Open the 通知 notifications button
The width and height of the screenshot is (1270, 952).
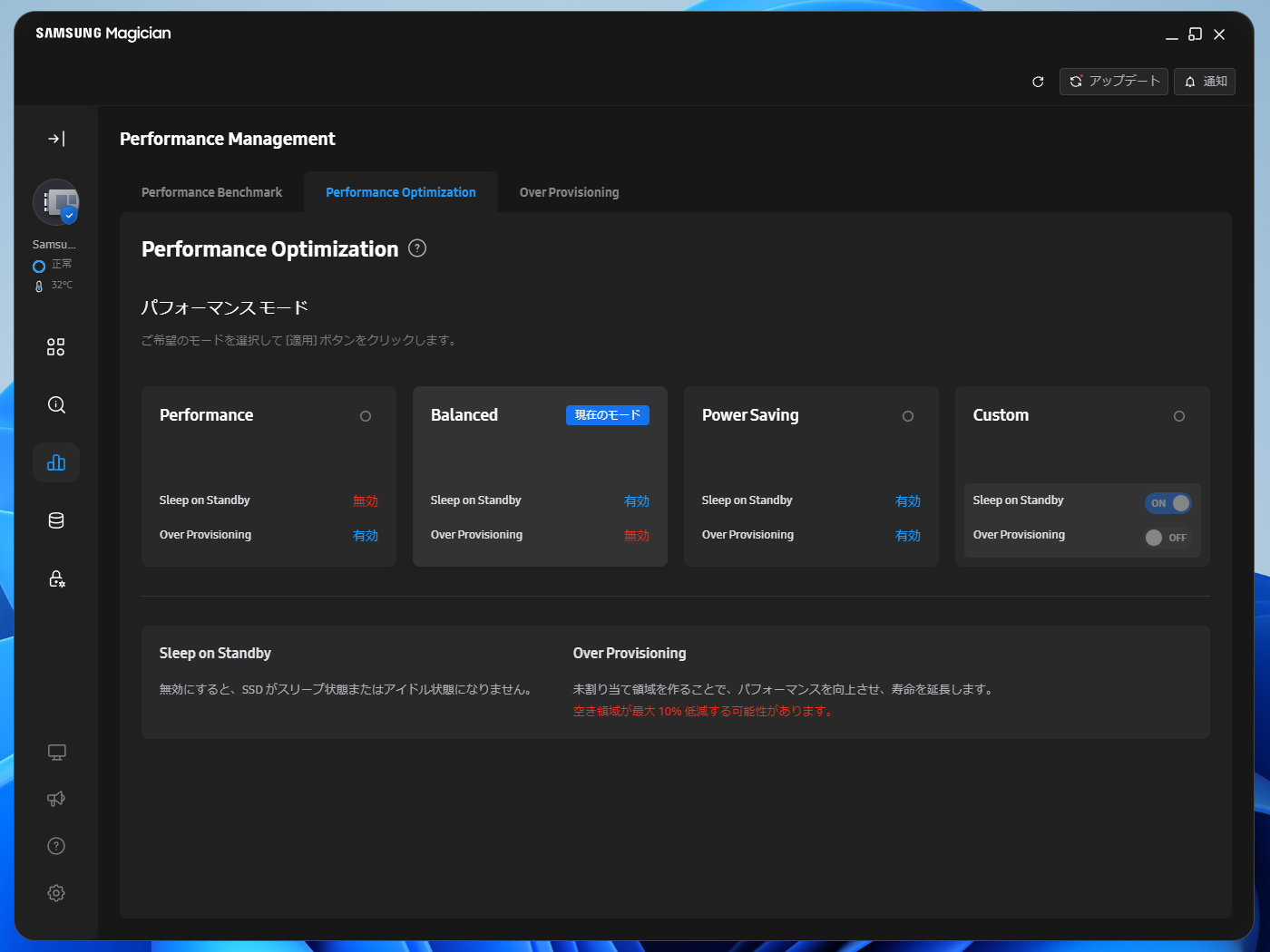point(1205,82)
